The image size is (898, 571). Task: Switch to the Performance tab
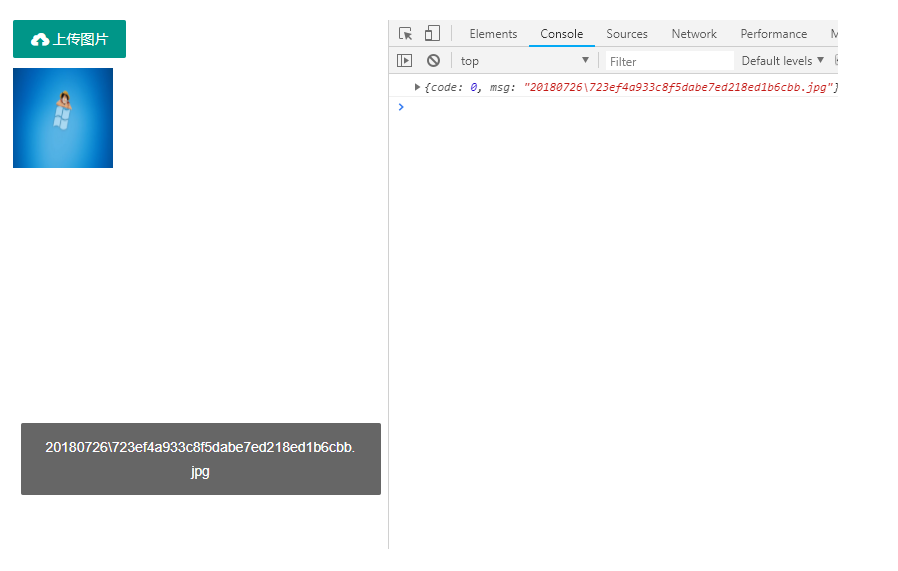774,34
